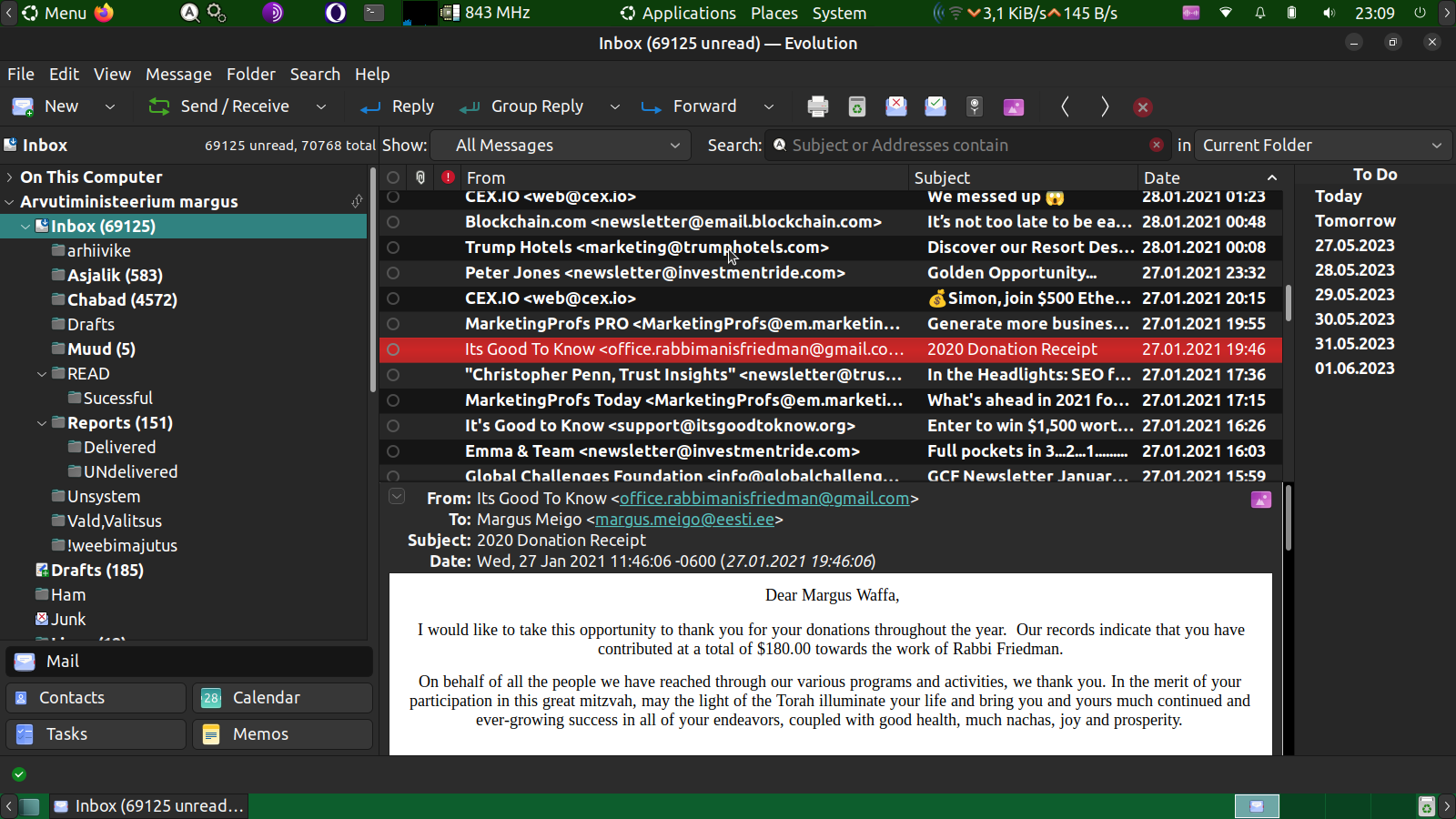The width and height of the screenshot is (1456, 819).
Task: Toggle read status of Blockchain.com message
Action: pyautogui.click(x=393, y=222)
